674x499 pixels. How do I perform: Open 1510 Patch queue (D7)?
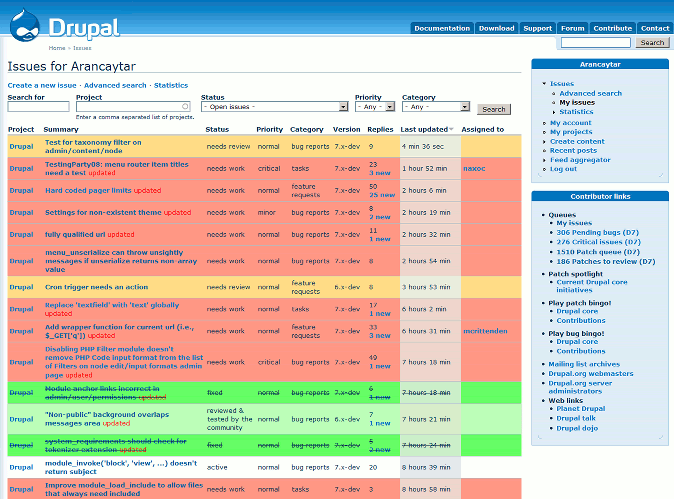pos(598,252)
